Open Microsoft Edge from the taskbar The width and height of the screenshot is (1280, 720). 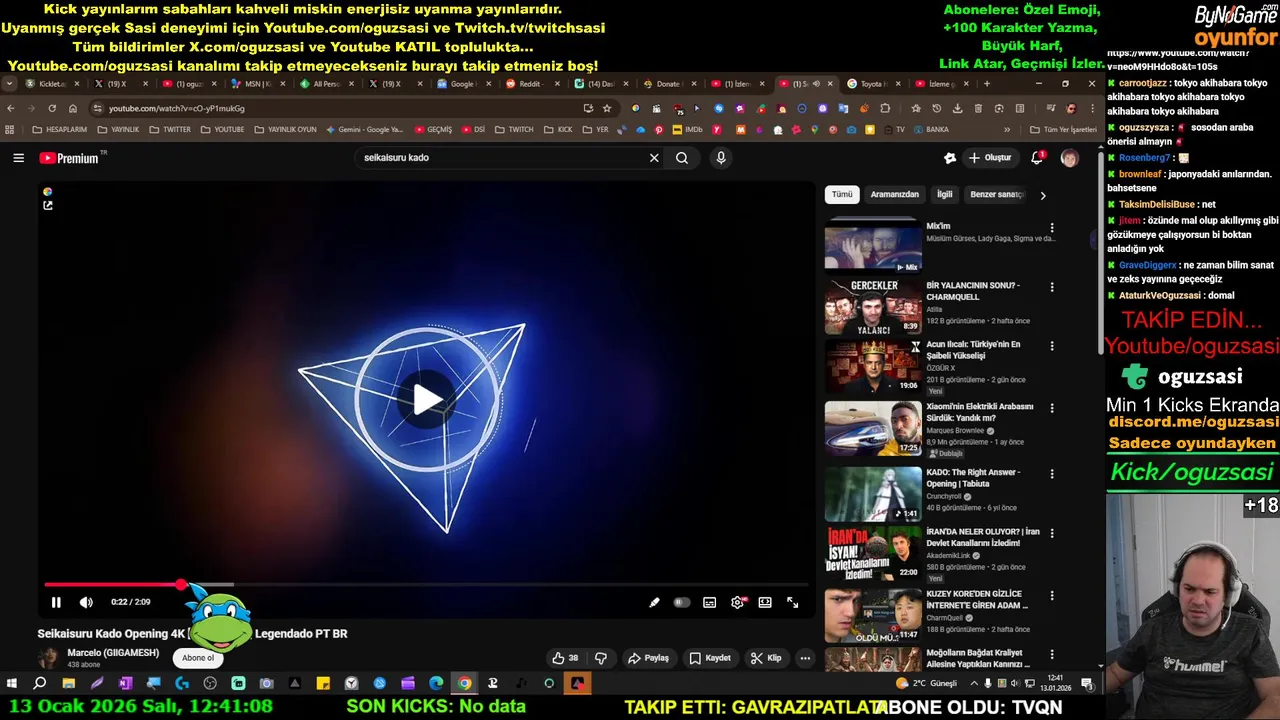(x=436, y=684)
